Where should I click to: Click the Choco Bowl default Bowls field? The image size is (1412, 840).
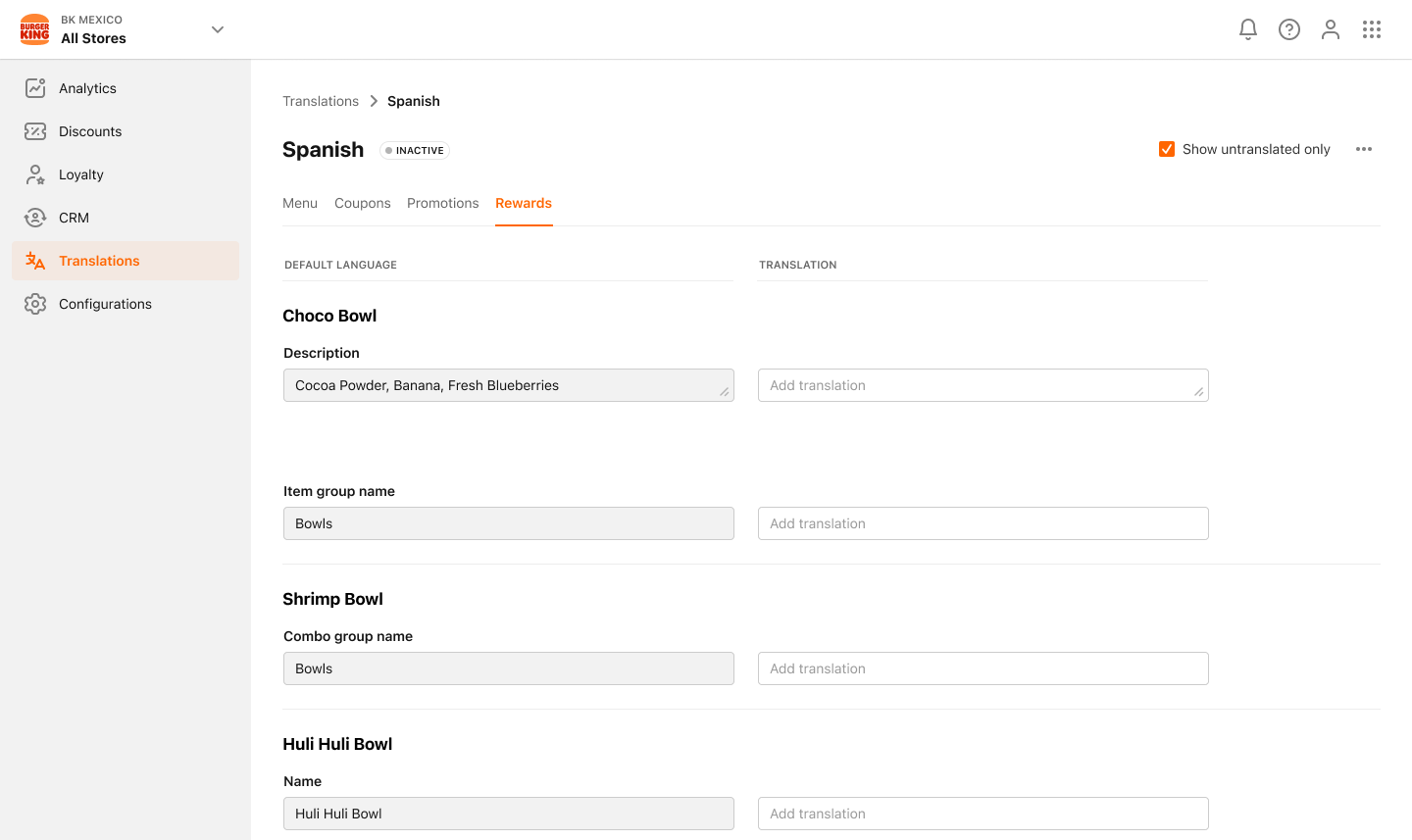(509, 523)
